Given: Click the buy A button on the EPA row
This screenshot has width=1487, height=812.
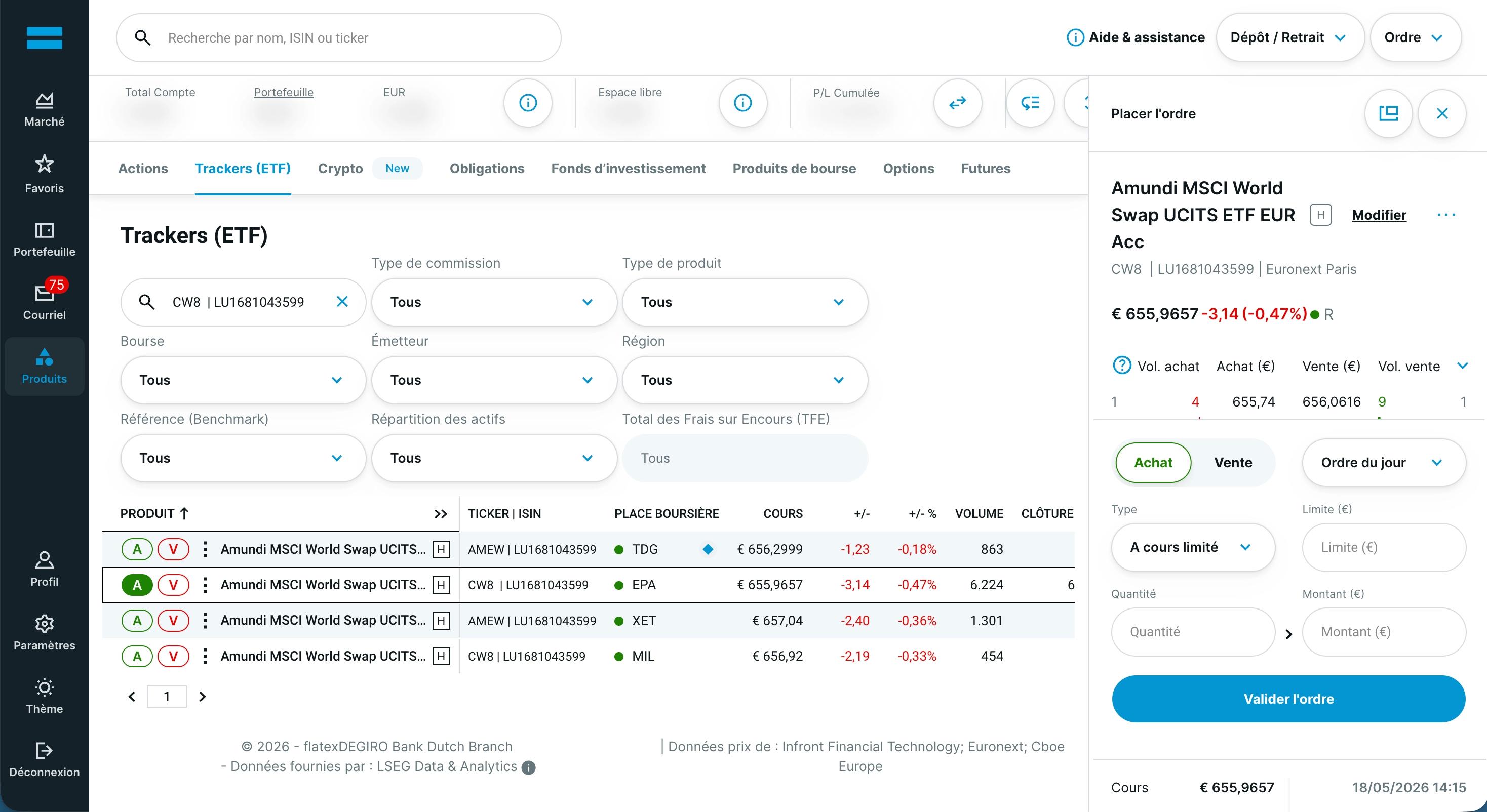Looking at the screenshot, I should coord(137,585).
